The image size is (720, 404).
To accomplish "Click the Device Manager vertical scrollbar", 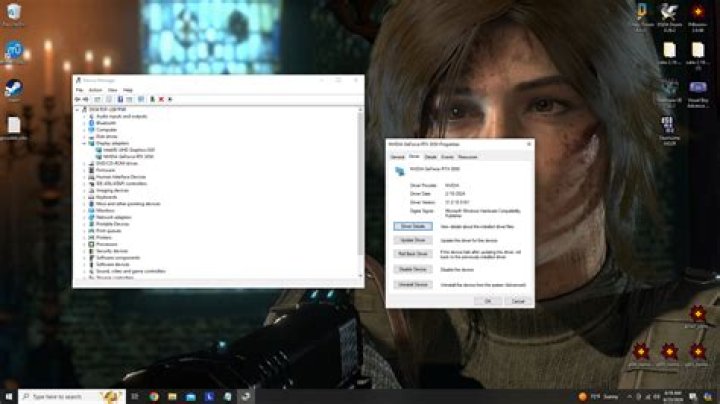I will pyautogui.click(x=360, y=184).
